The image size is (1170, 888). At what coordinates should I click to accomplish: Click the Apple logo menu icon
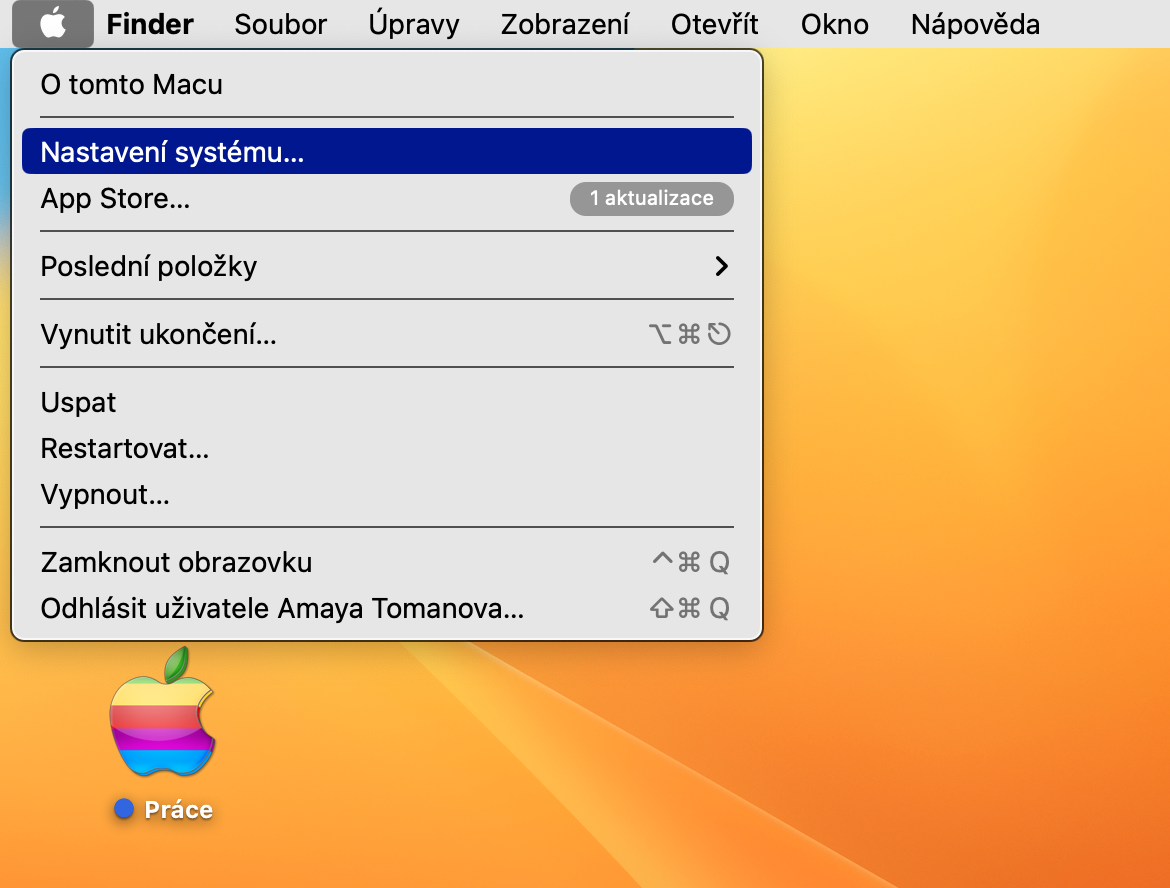53,24
